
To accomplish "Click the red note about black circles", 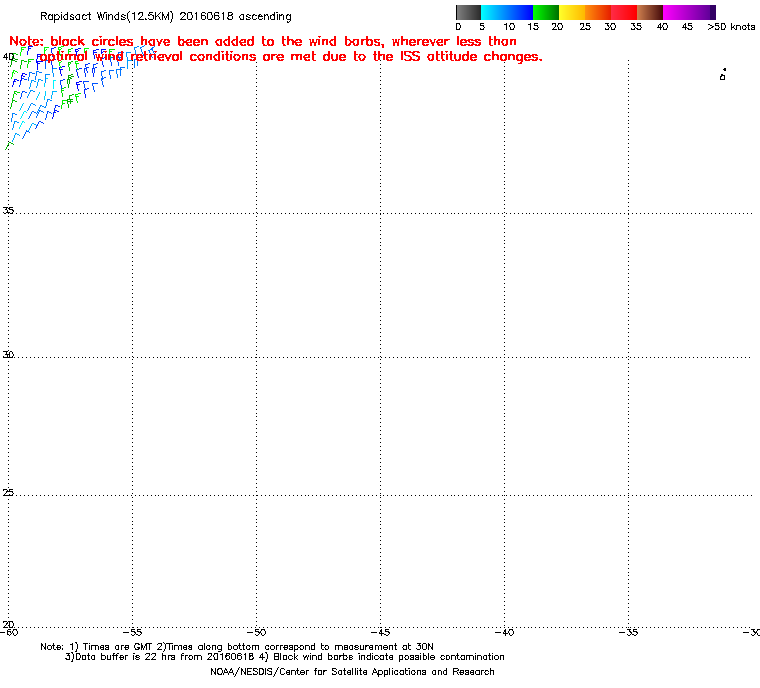I will 276,49.
